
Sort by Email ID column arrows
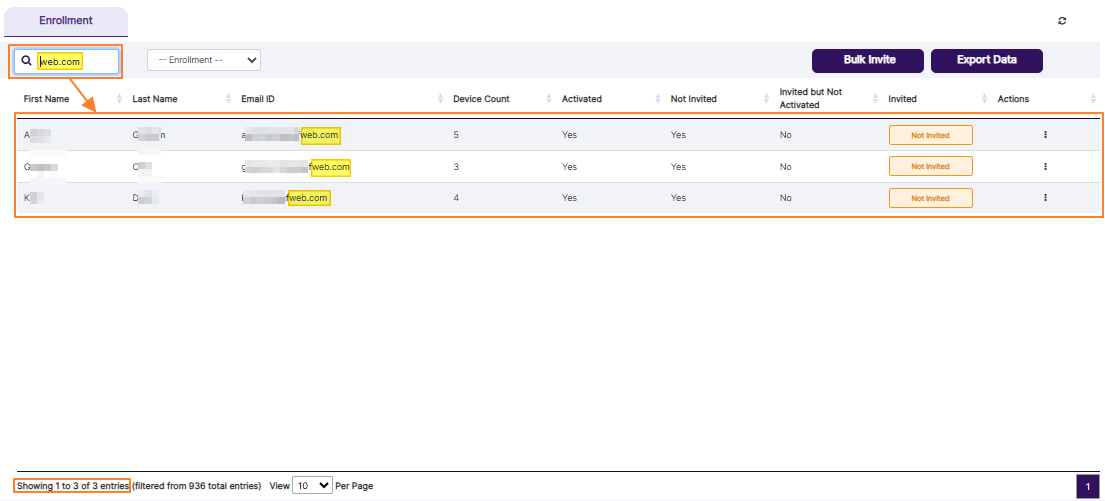point(440,99)
